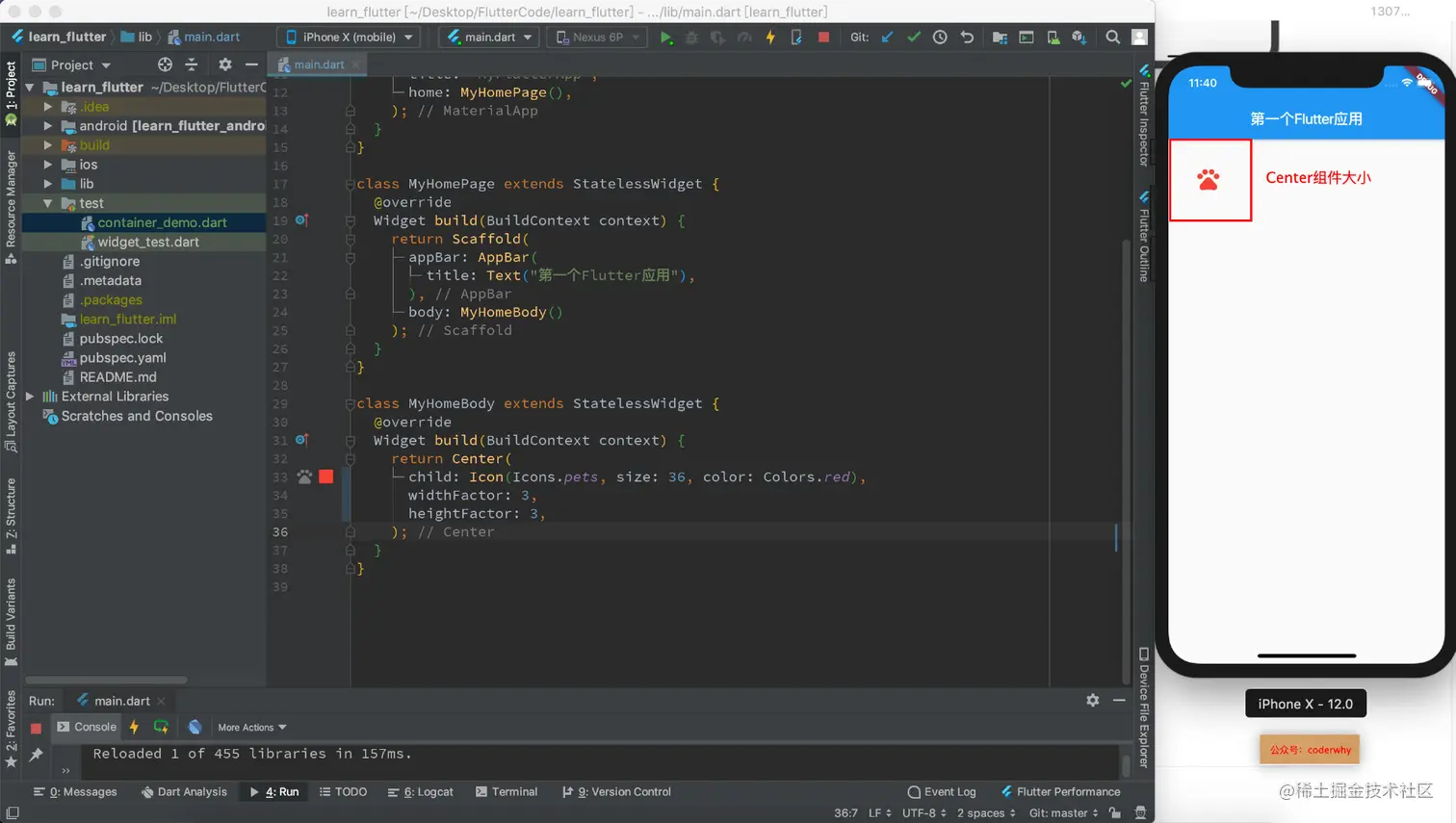Viewport: 1456px width, 823px height.
Task: Open the Terminal tool tab
Action: click(507, 792)
